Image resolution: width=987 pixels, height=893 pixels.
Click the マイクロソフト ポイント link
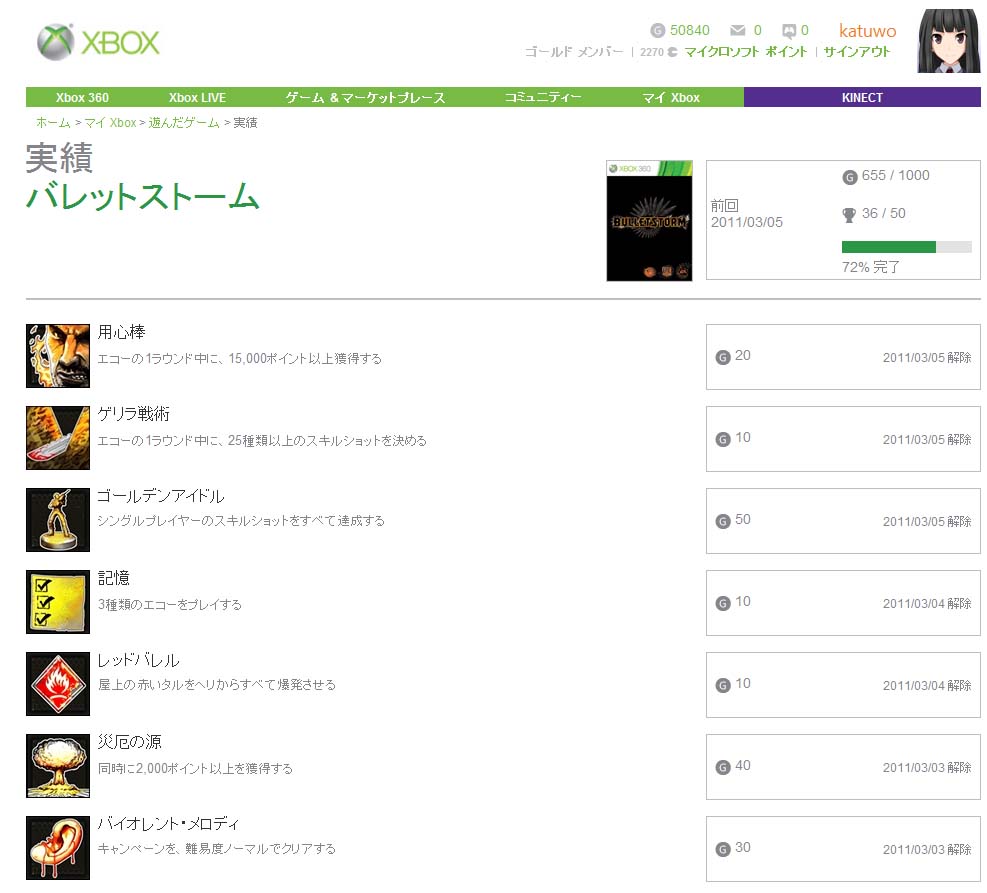[745, 52]
